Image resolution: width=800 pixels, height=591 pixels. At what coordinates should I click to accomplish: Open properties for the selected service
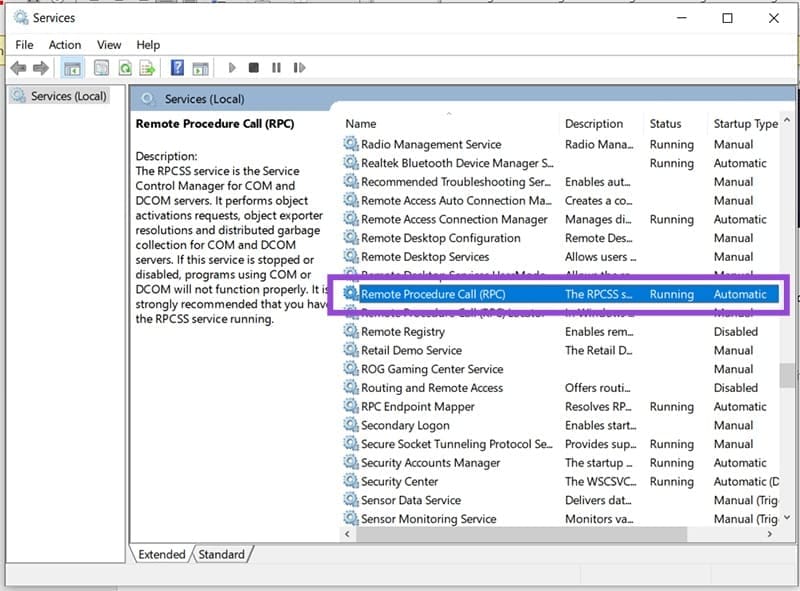(x=100, y=67)
